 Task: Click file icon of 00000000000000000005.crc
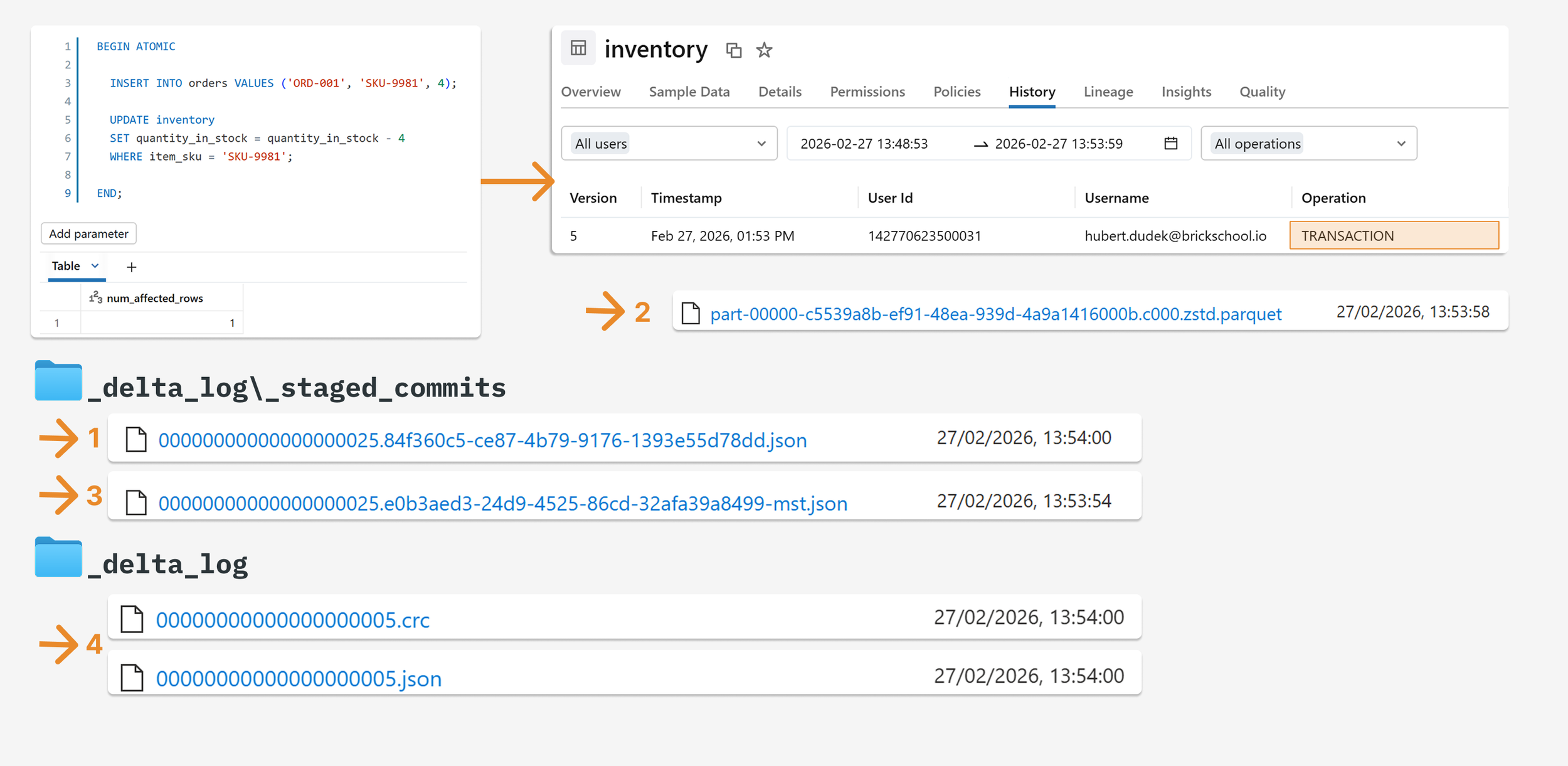point(132,619)
